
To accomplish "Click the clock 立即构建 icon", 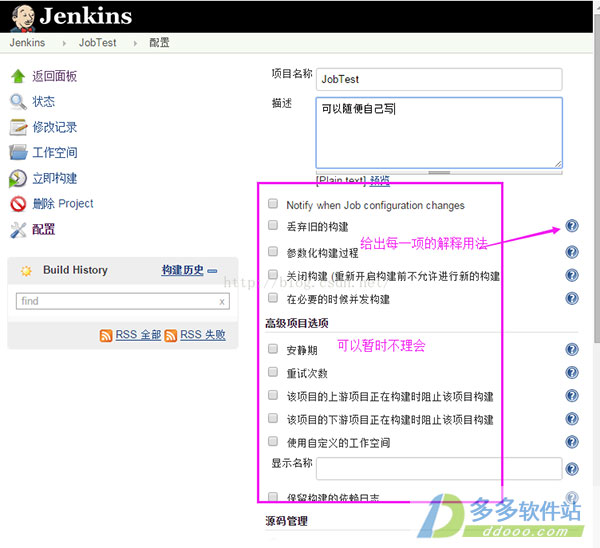I will pos(18,178).
